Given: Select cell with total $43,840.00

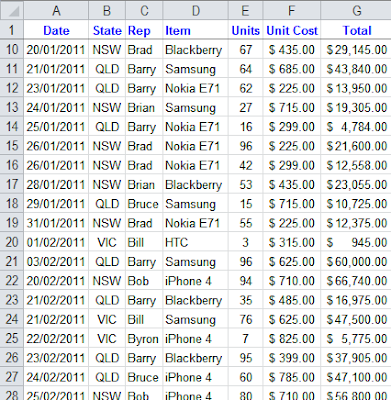Looking at the screenshot, I should pyautogui.click(x=356, y=69).
